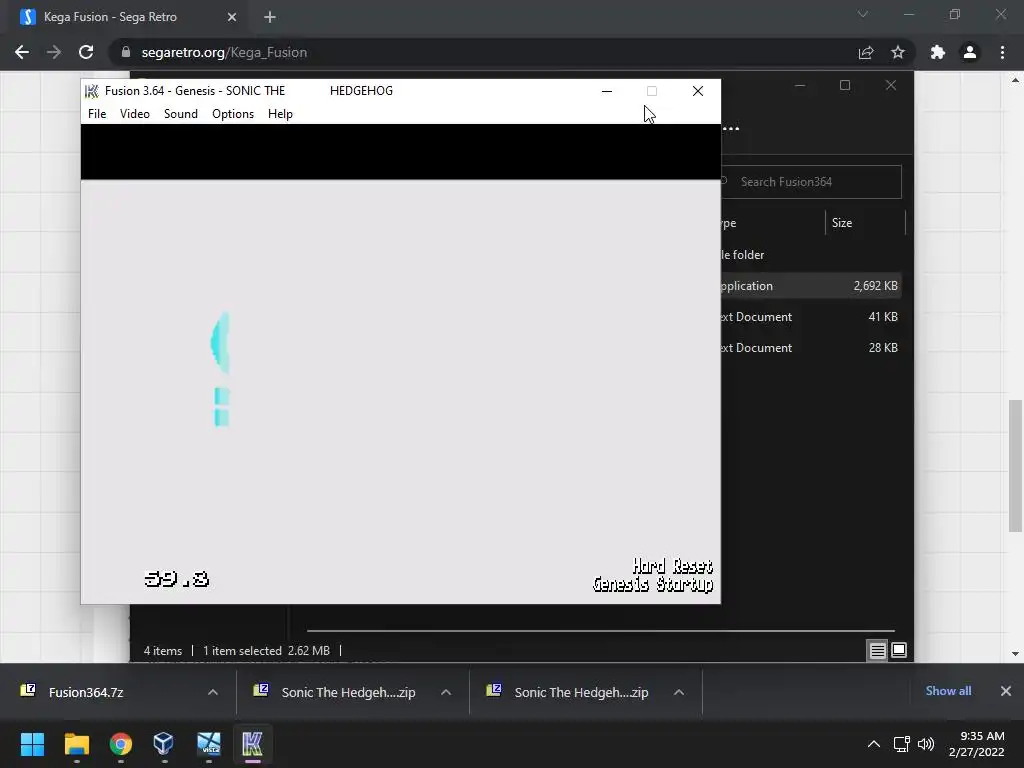
Task: Click the segaretro.org address bar
Action: [483, 52]
